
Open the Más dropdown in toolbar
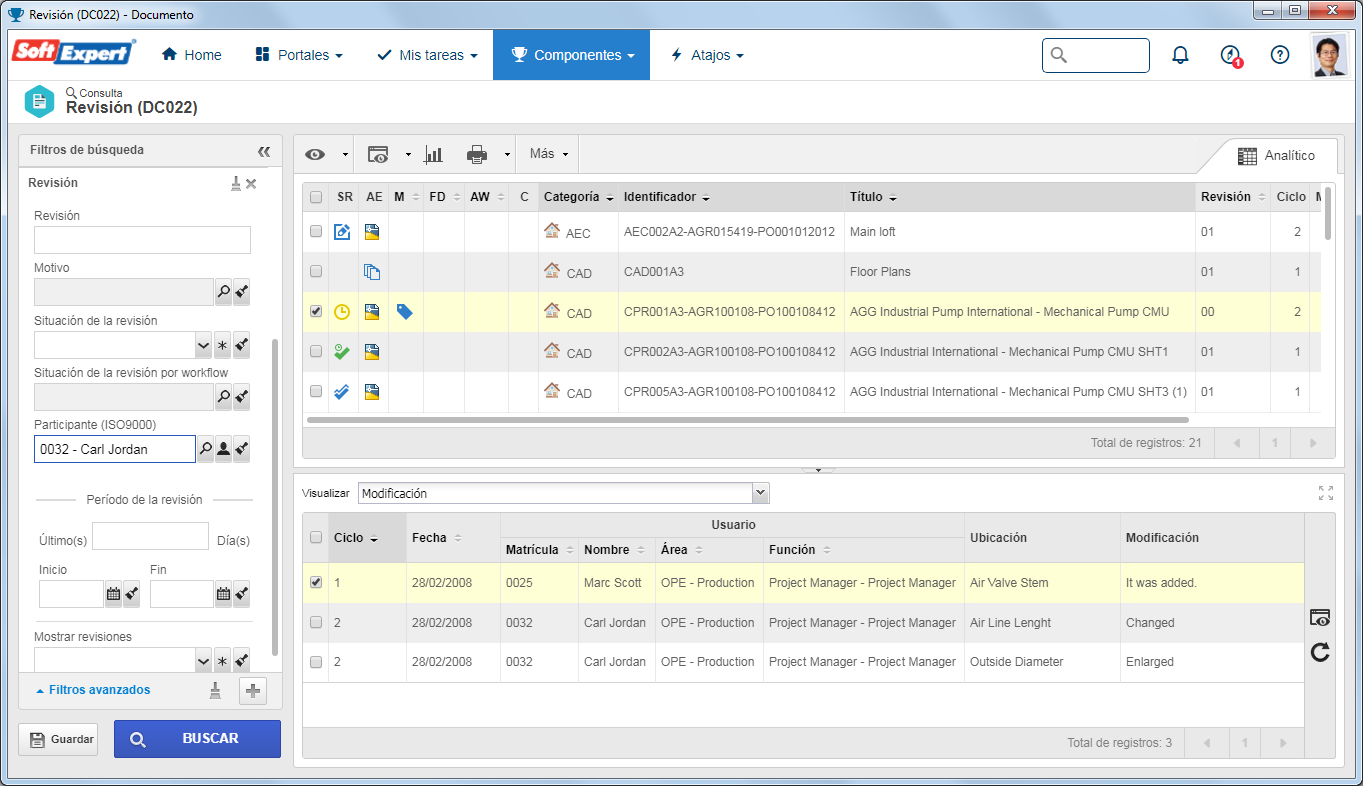(x=549, y=154)
